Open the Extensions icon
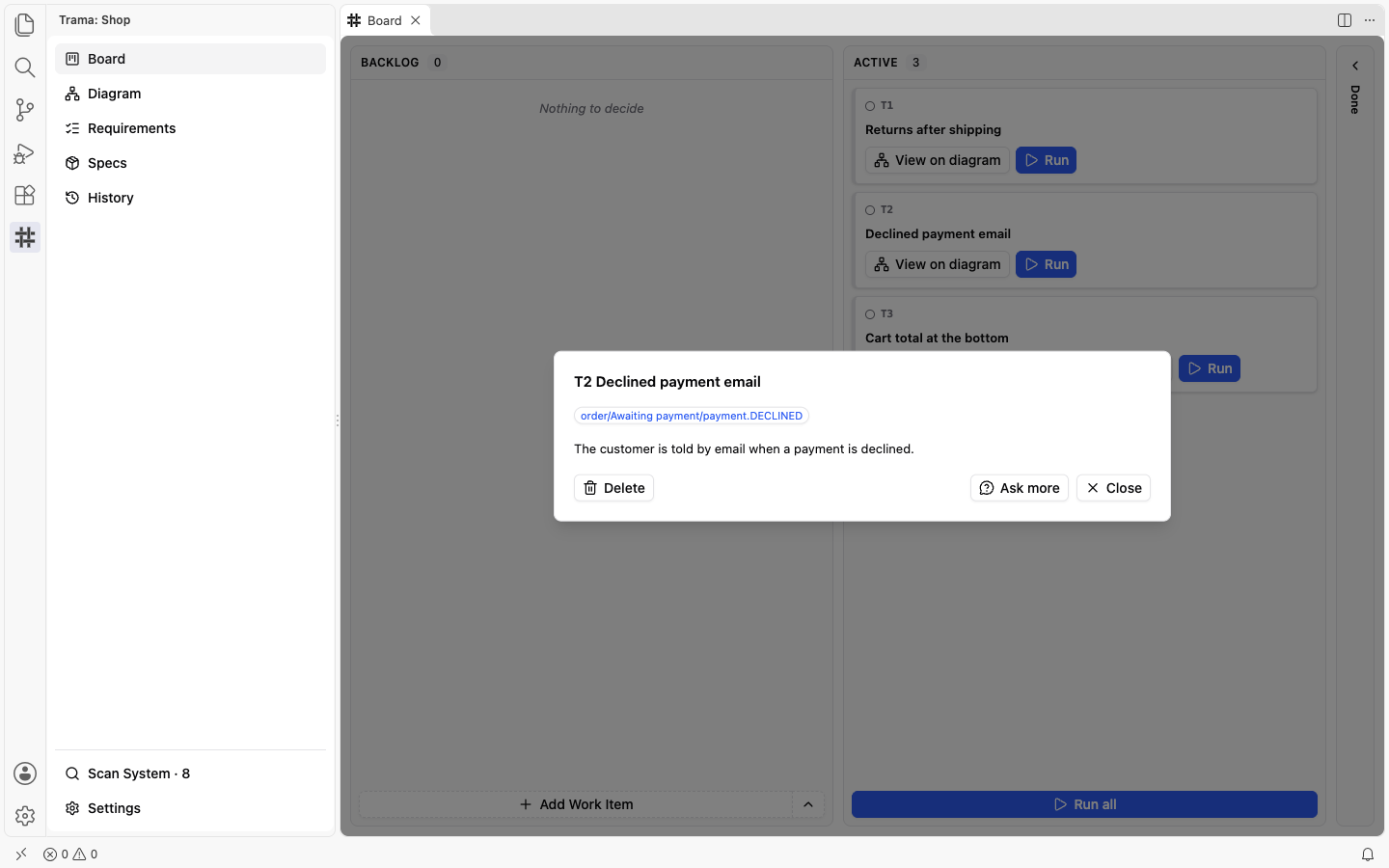The image size is (1389, 868). click(25, 195)
